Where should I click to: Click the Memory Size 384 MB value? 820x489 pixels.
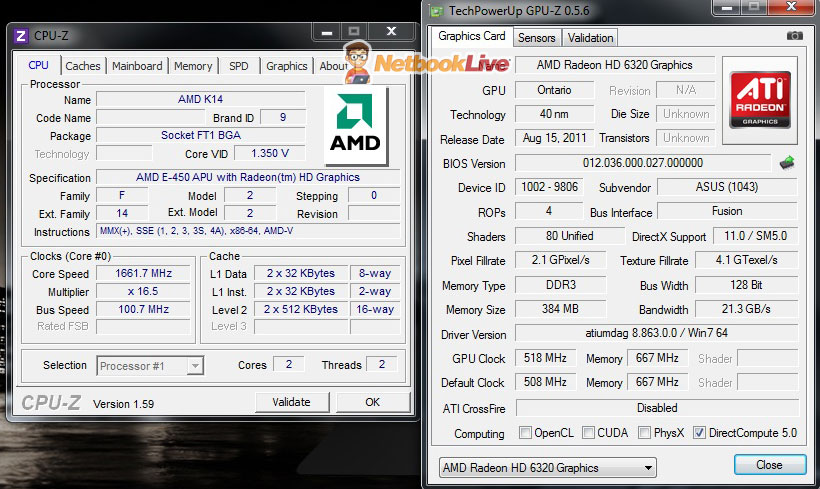[x=561, y=309]
